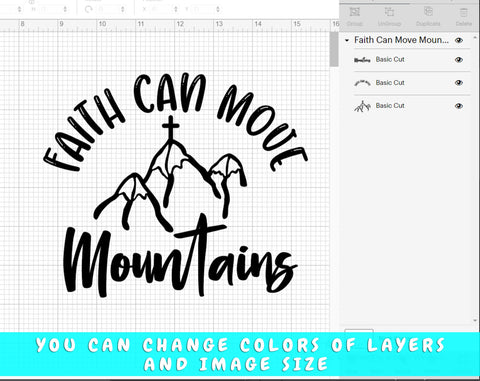Select the Mountains script layer thumbnail

tap(362, 60)
